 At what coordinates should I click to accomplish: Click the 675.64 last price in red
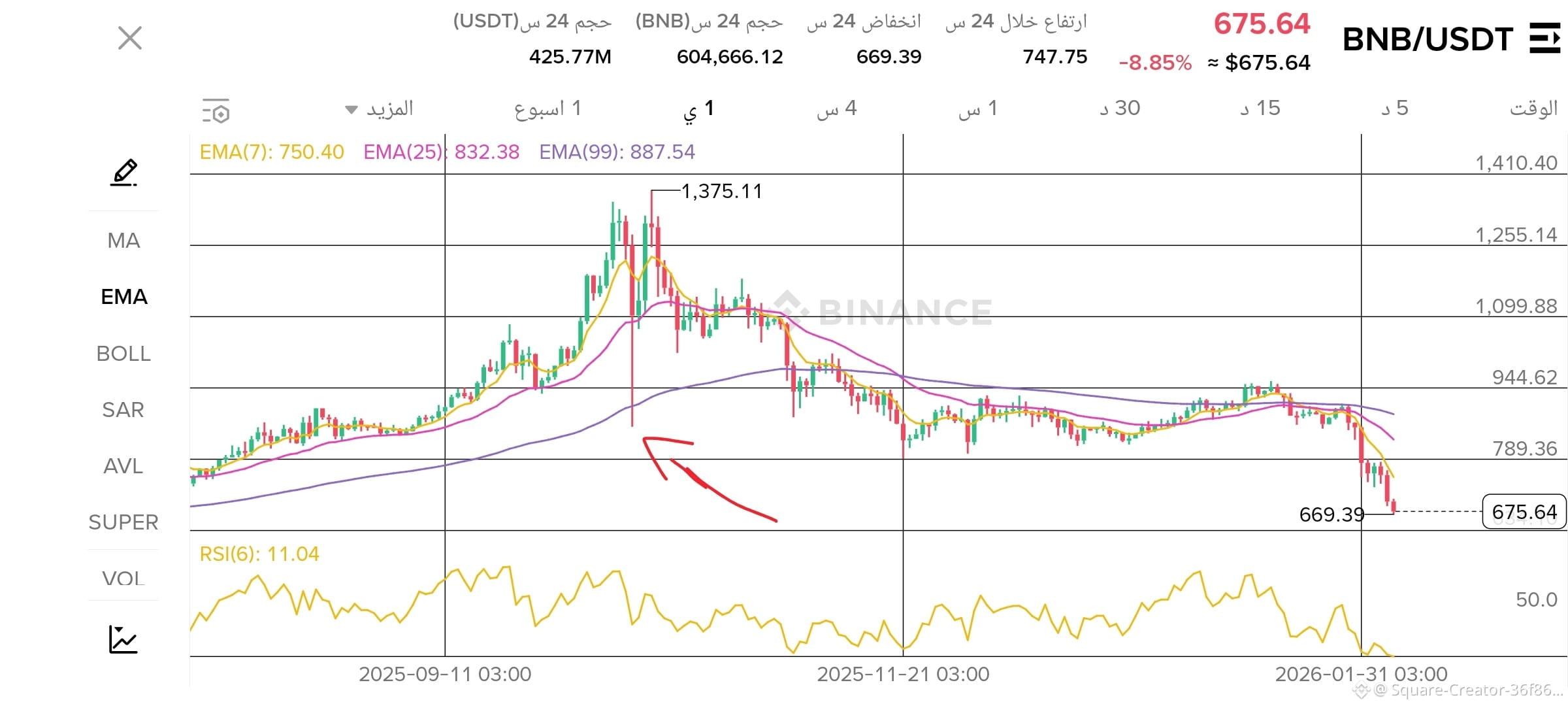pos(1262,24)
